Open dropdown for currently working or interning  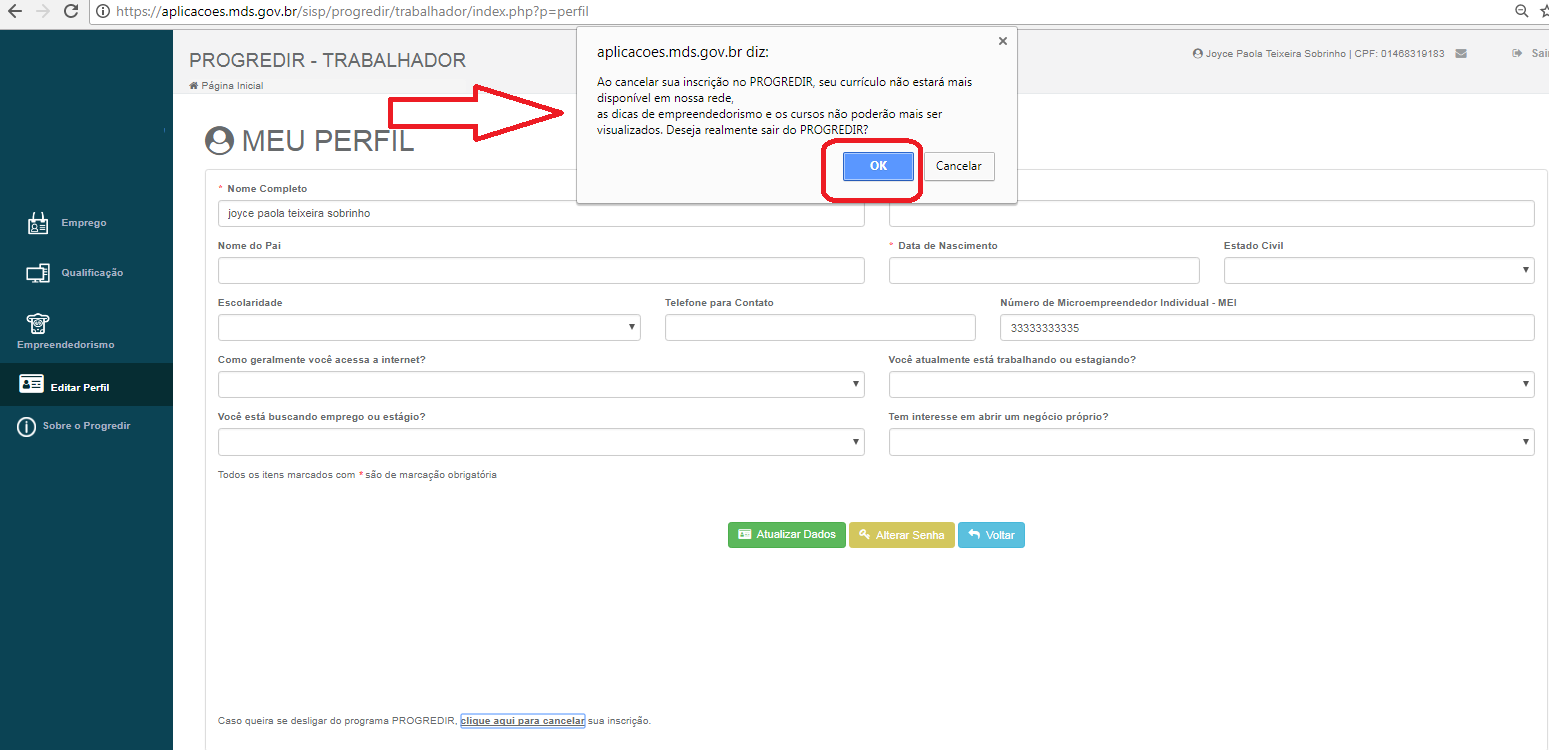pos(1210,384)
